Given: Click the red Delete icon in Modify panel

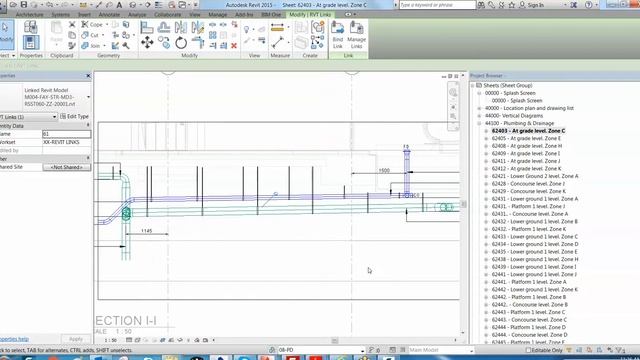Looking at the screenshot, I should 234,46.
